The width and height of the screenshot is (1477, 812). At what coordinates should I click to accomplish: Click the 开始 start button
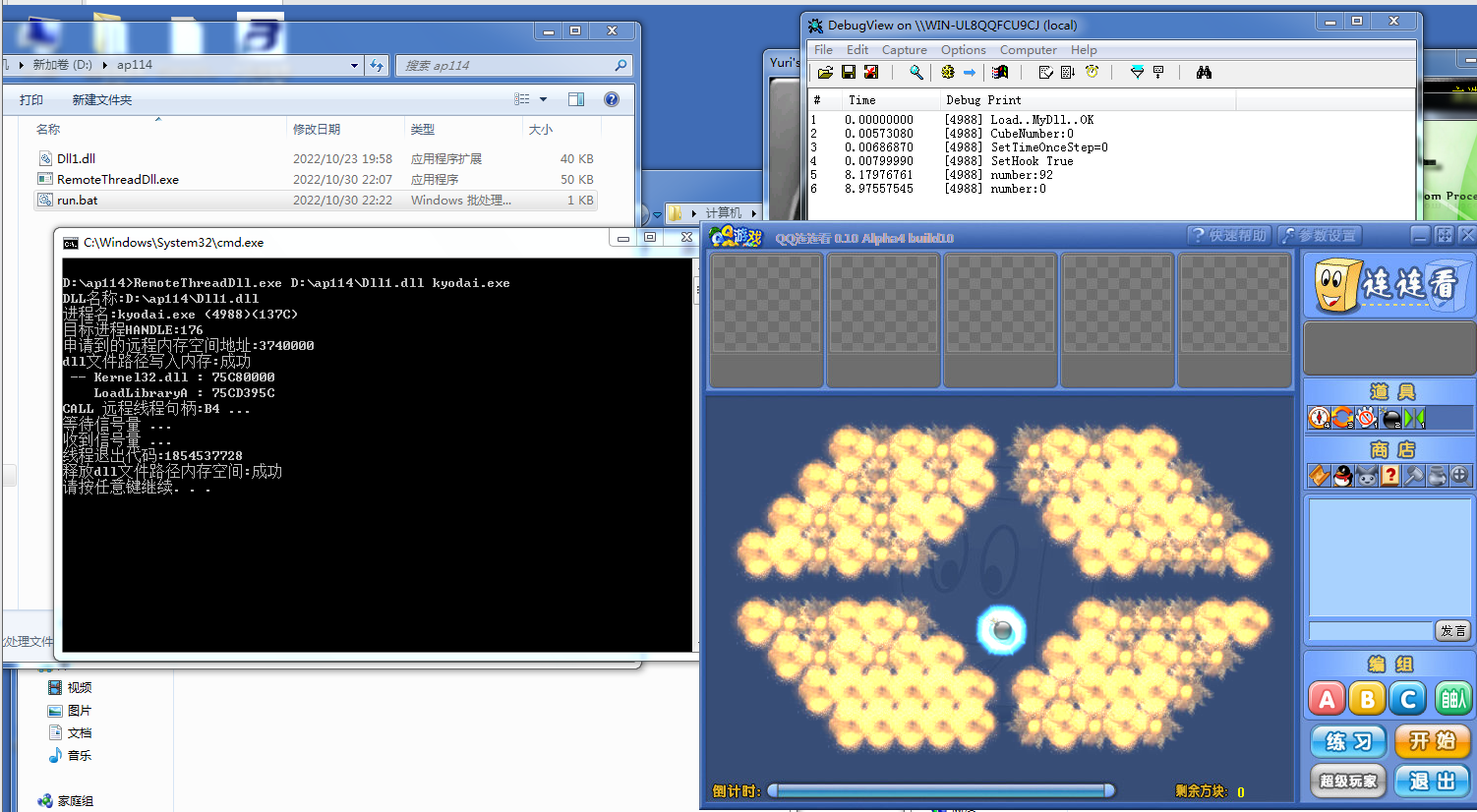1433,741
